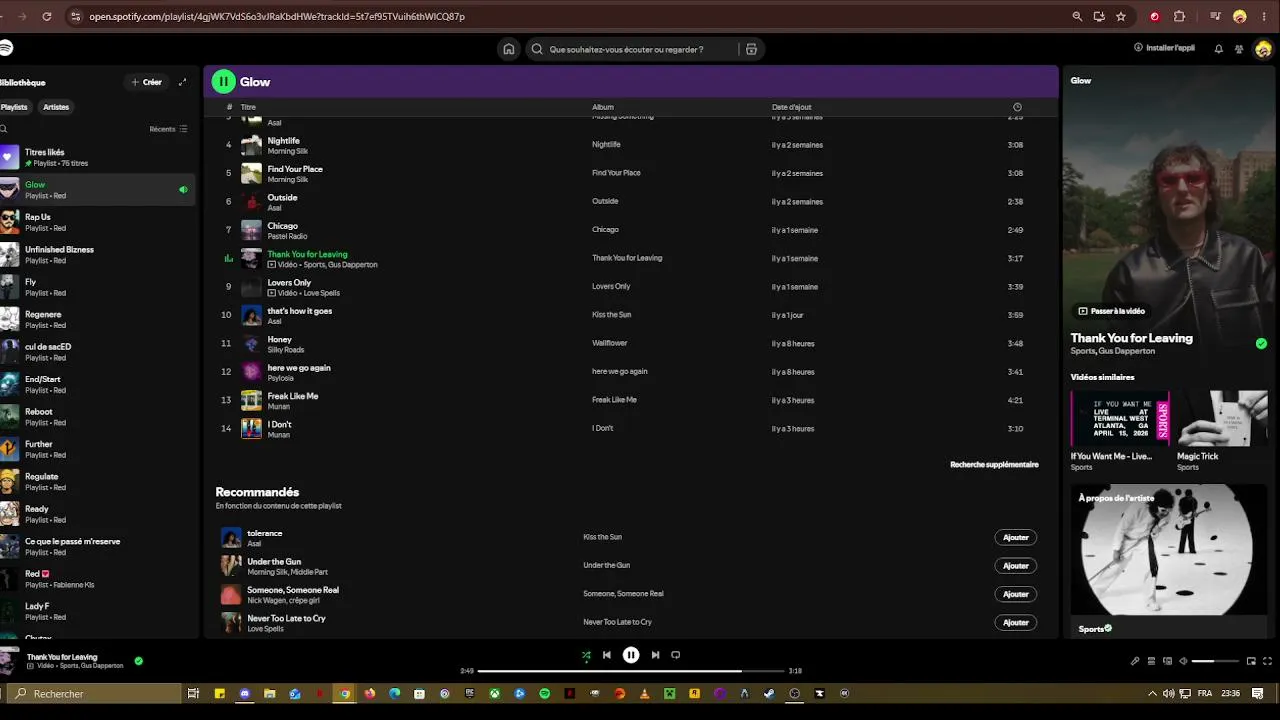Open Windows Task View in taskbar
Viewport: 1280px width, 720px height.
coord(193,693)
